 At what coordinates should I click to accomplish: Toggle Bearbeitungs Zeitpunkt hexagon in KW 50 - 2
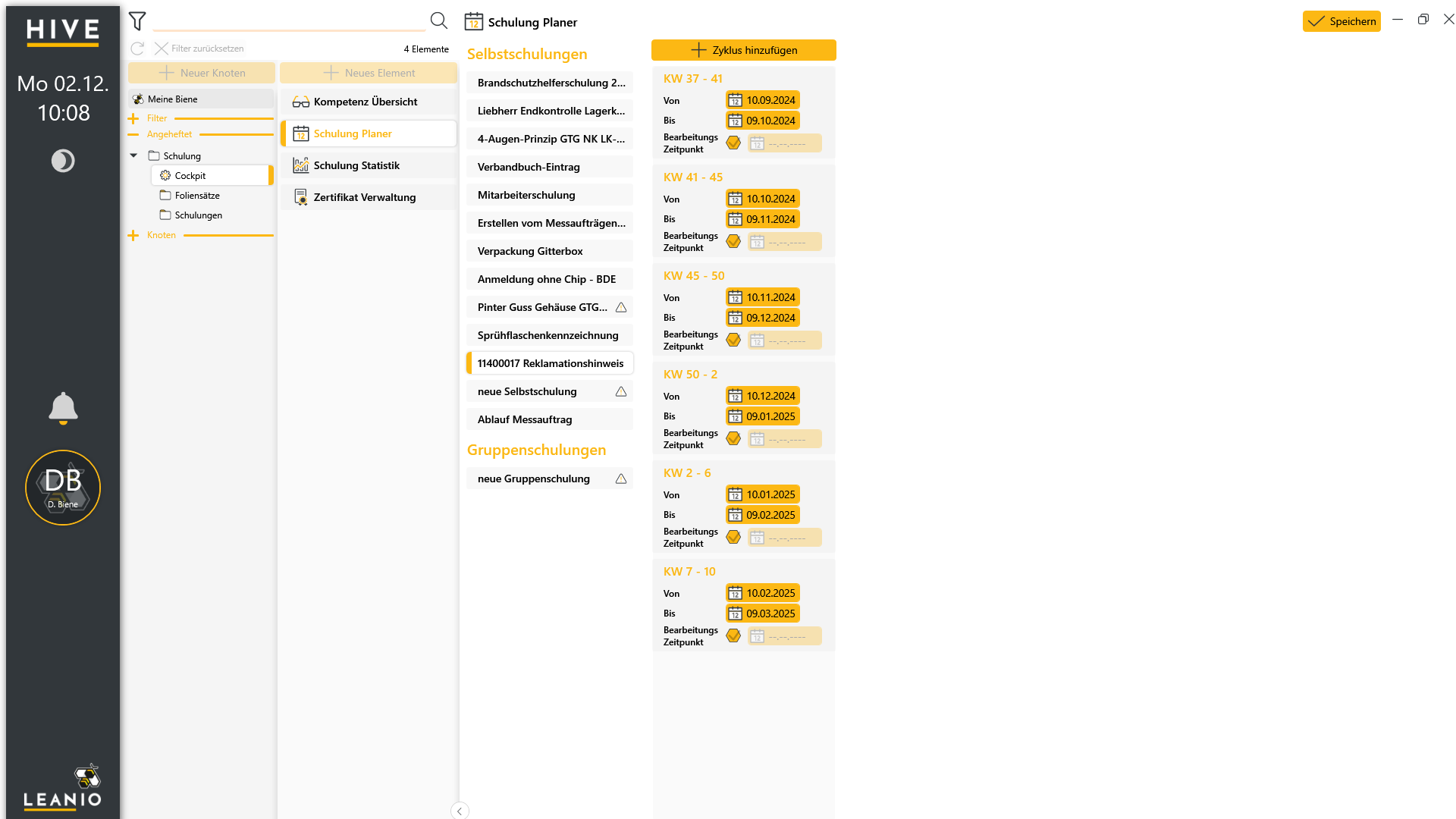pyautogui.click(x=733, y=438)
